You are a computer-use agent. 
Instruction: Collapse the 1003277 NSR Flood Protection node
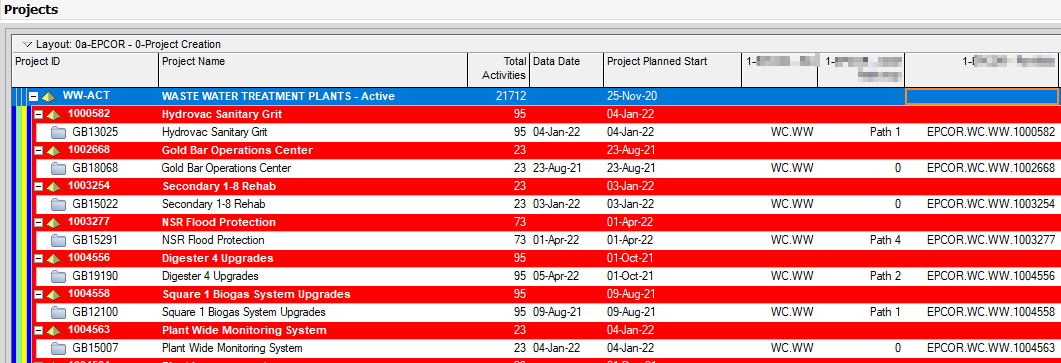(39, 222)
